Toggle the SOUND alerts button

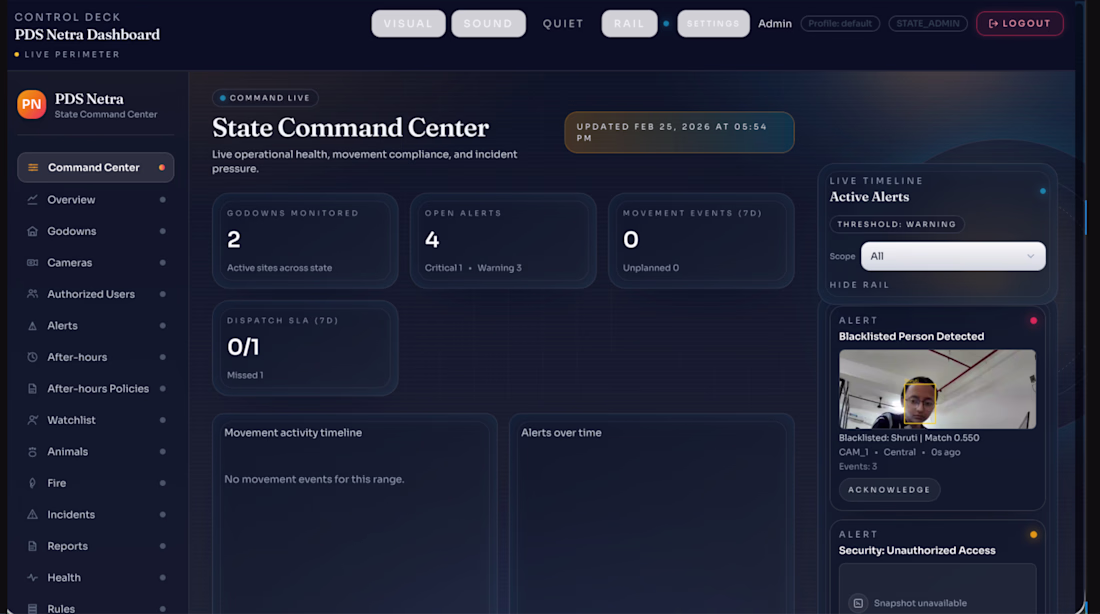pyautogui.click(x=488, y=23)
